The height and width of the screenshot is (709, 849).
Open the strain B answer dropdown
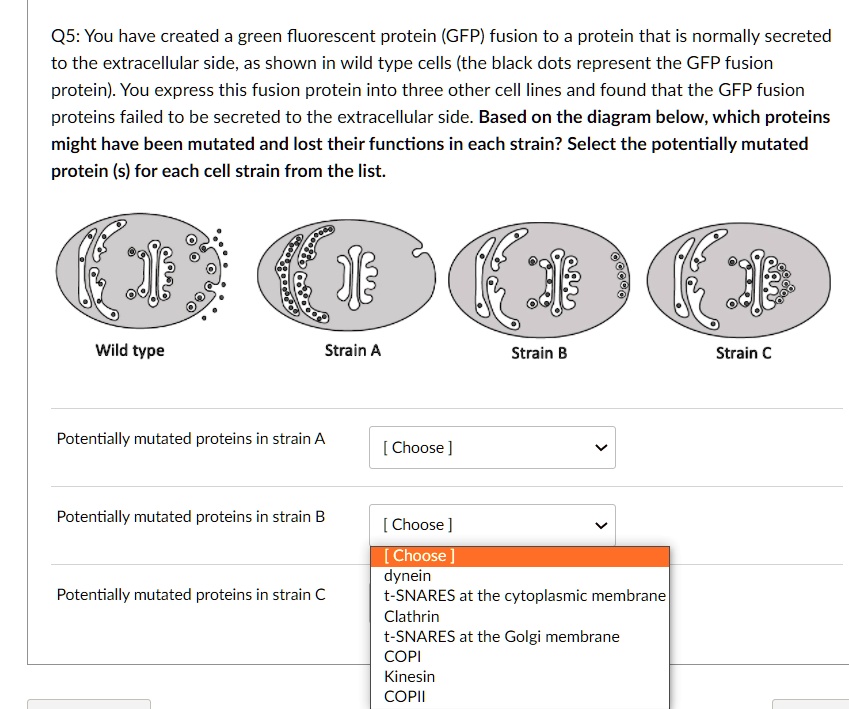click(492, 524)
